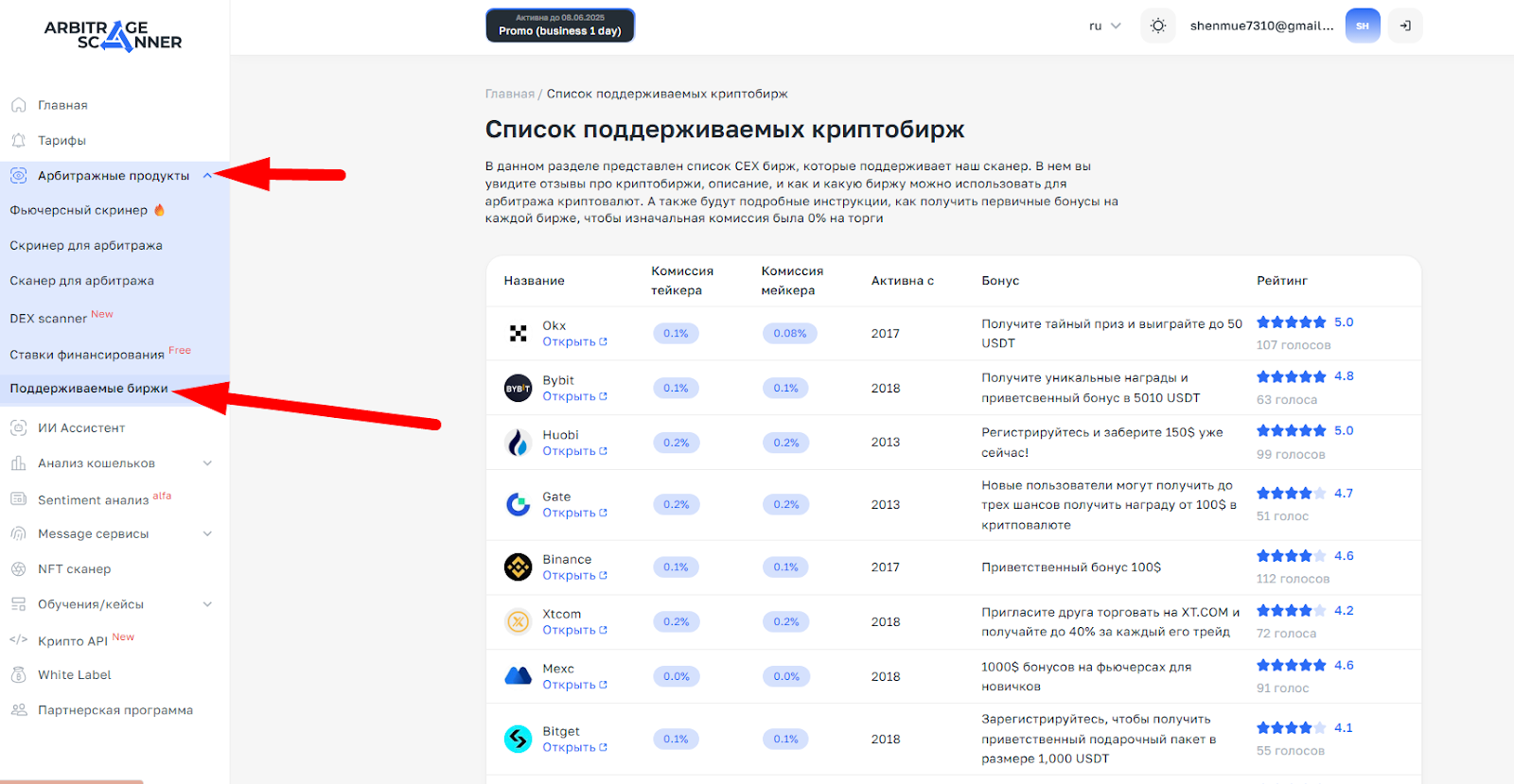
Task: Click the Обучения/кейсы icon
Action: coord(18,604)
